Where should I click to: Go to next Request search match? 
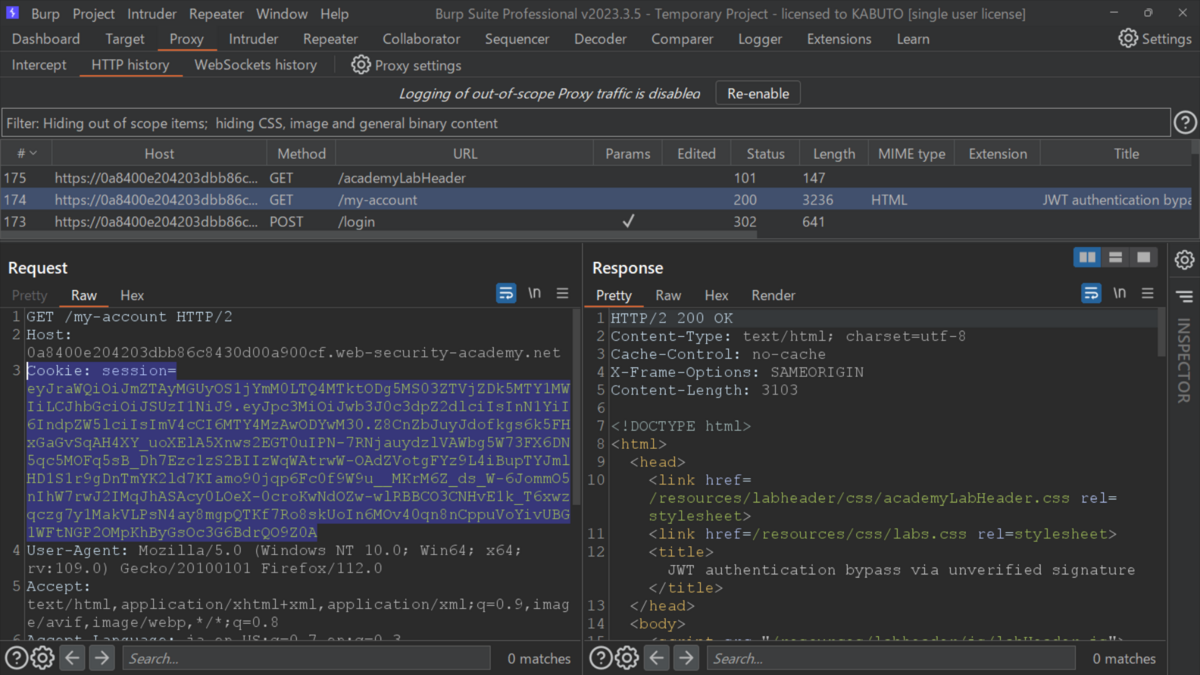[x=102, y=658]
